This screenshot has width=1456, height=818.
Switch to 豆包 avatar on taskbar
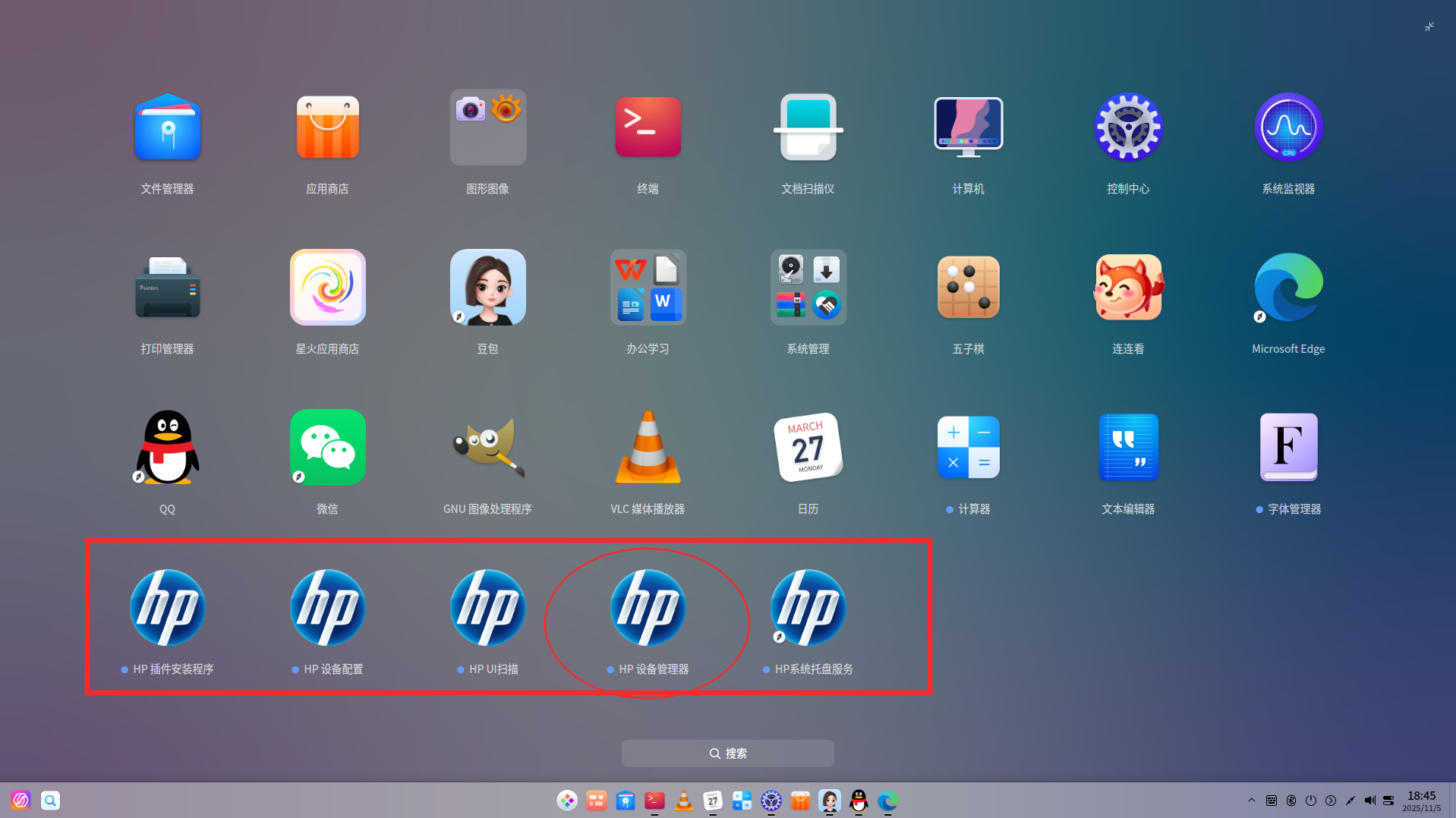(830, 801)
